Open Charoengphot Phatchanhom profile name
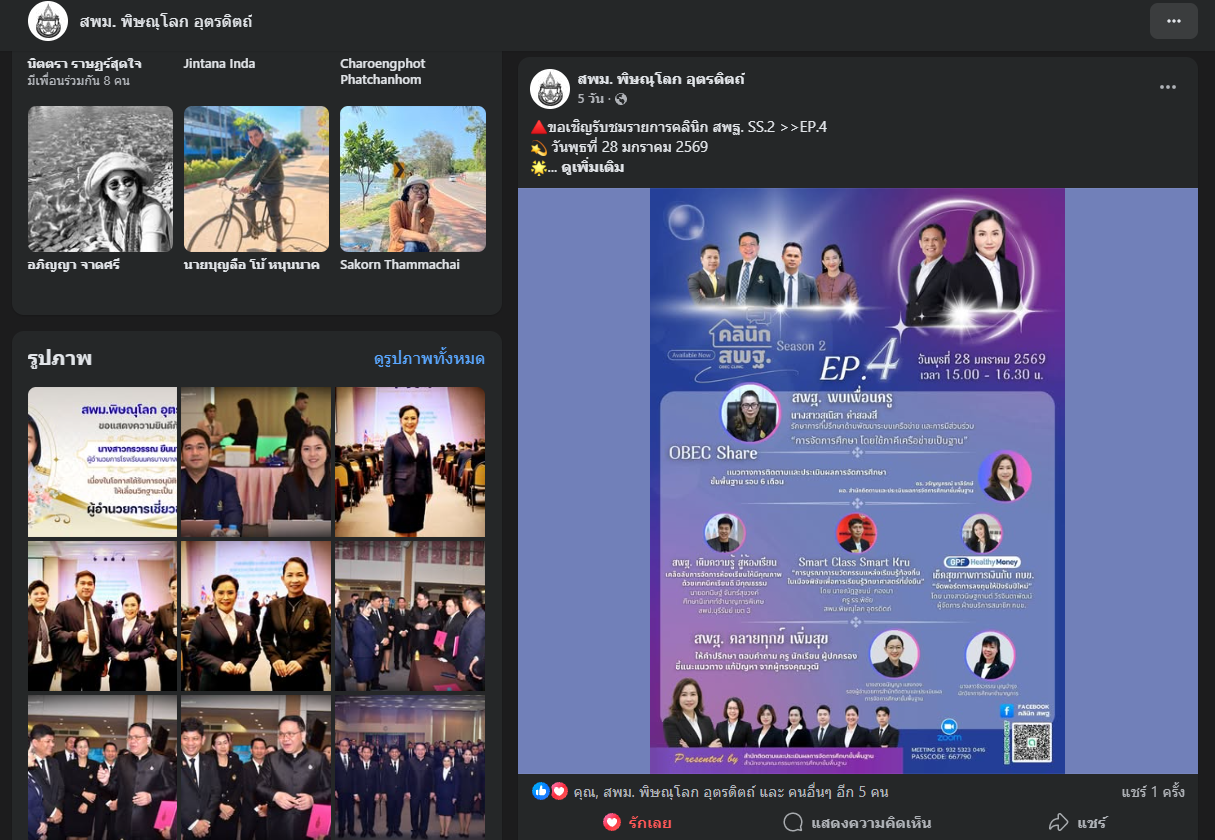This screenshot has height=840, width=1215. coord(381,71)
